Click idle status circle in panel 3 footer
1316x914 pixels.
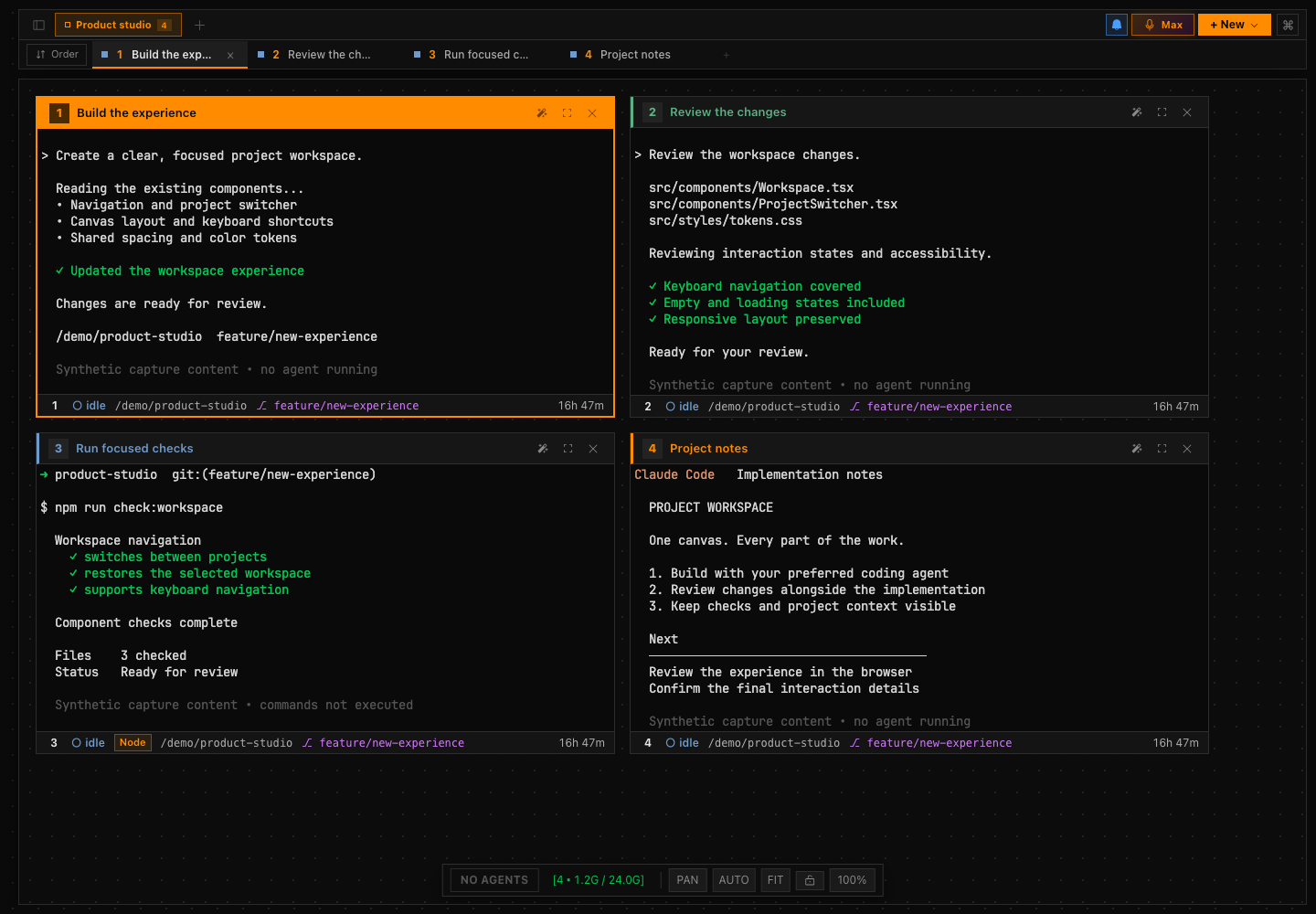point(77,743)
